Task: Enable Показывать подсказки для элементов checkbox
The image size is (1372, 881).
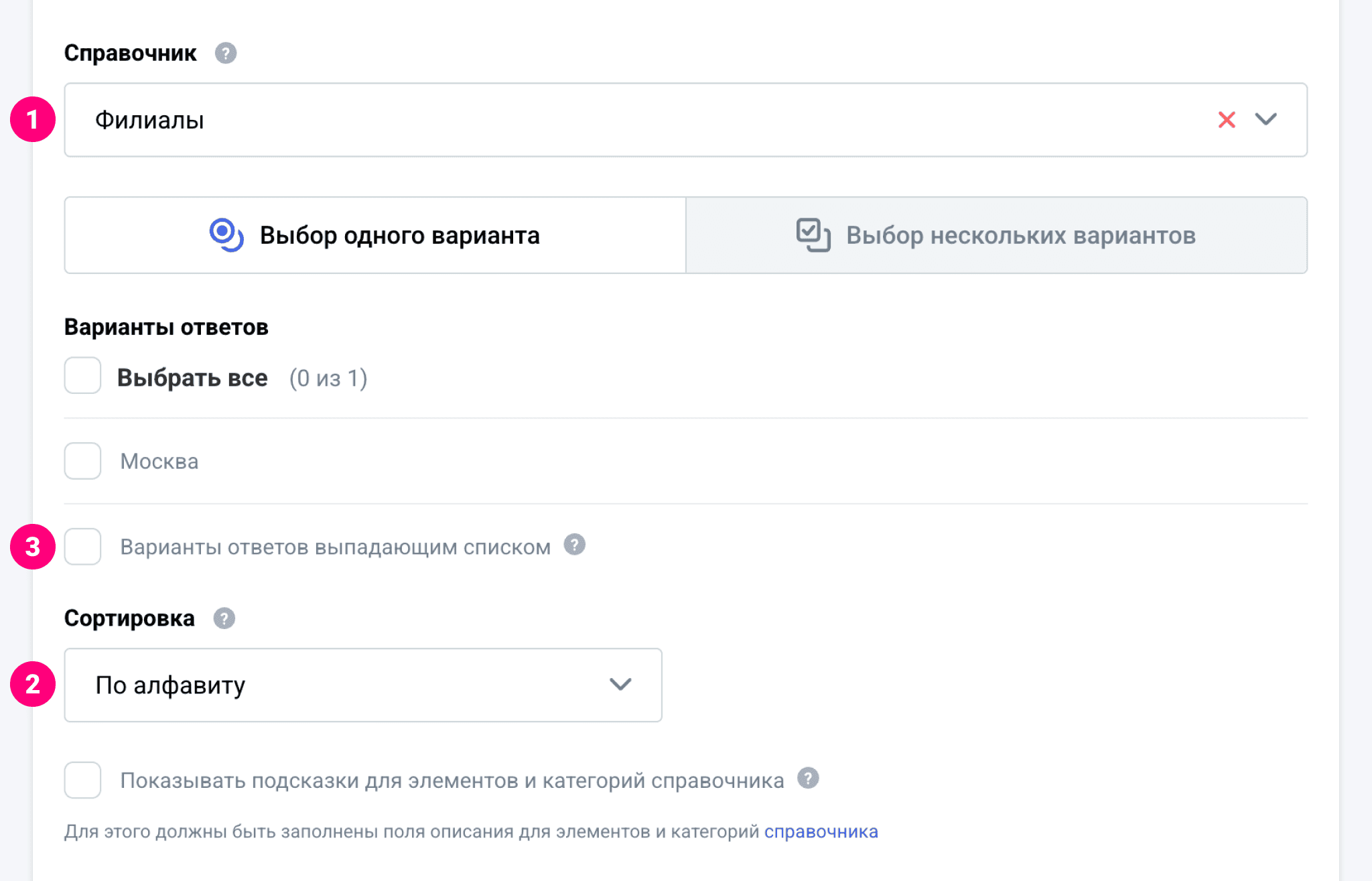Action: click(82, 780)
